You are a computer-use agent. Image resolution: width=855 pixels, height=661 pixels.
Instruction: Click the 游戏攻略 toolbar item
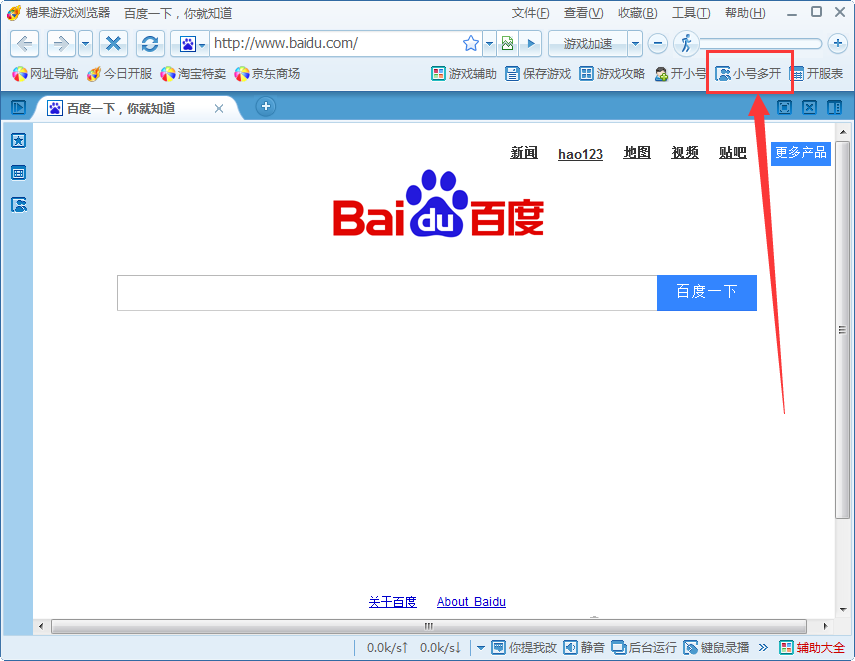[612, 74]
